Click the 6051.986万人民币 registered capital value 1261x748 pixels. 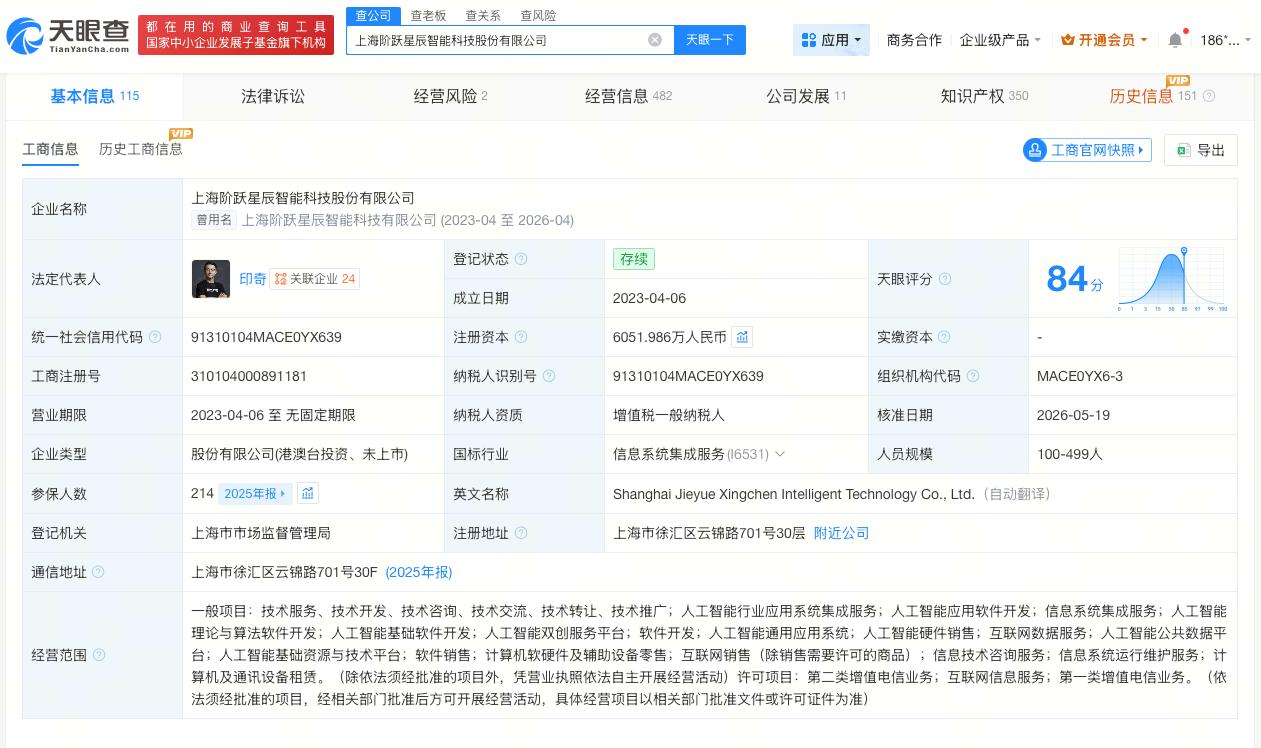[670, 337]
